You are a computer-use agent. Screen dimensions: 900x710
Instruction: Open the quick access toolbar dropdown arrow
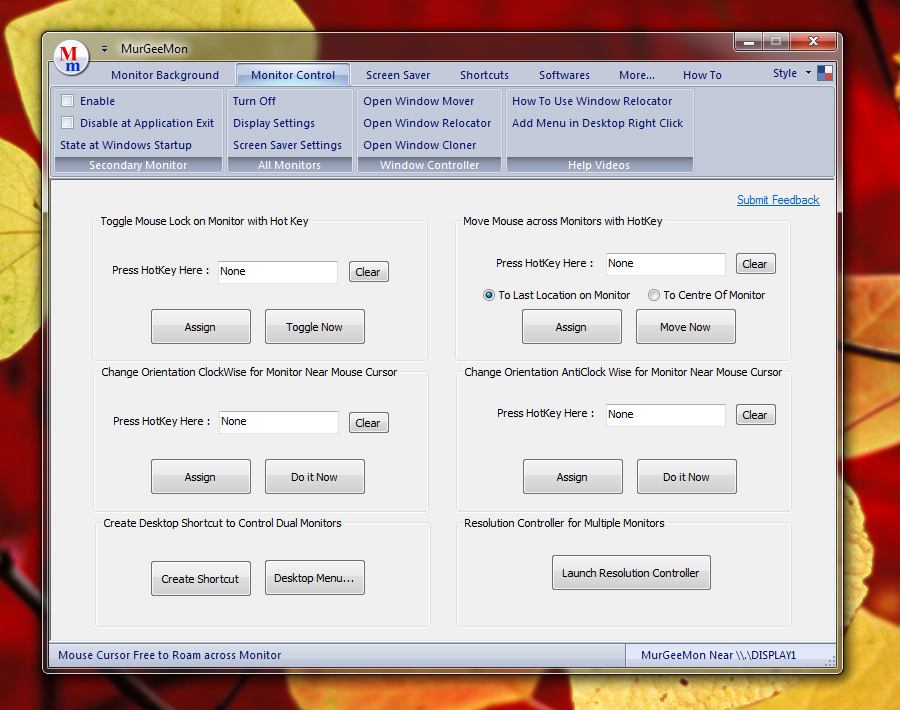pos(104,48)
